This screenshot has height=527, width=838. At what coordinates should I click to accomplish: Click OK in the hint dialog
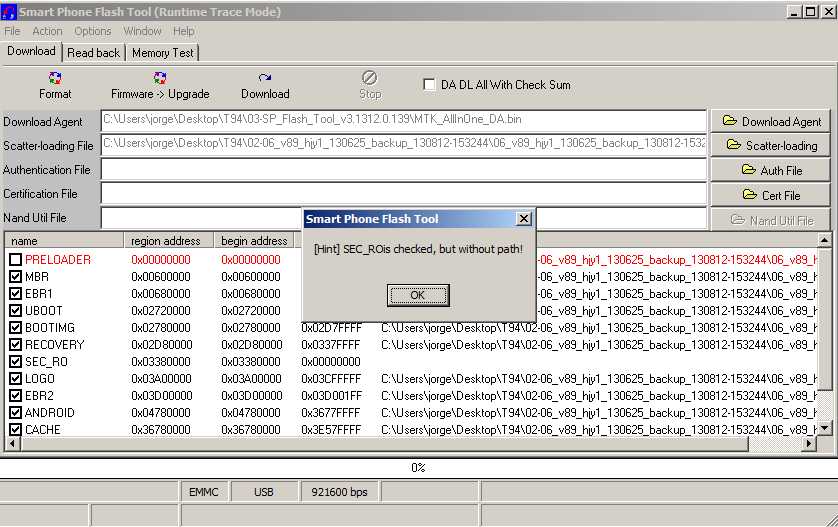tap(418, 295)
